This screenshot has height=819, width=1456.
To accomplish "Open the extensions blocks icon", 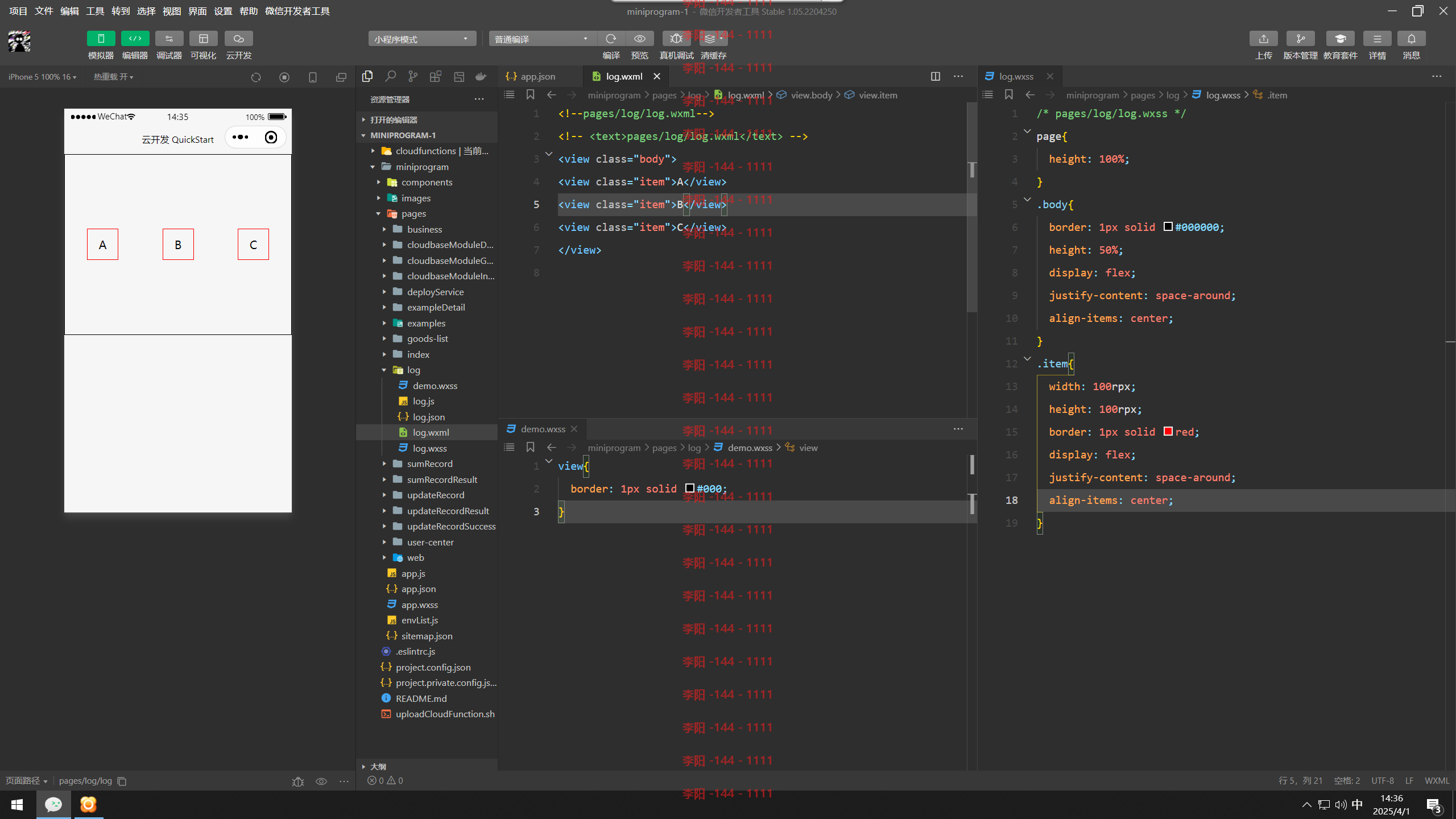I will (436, 76).
